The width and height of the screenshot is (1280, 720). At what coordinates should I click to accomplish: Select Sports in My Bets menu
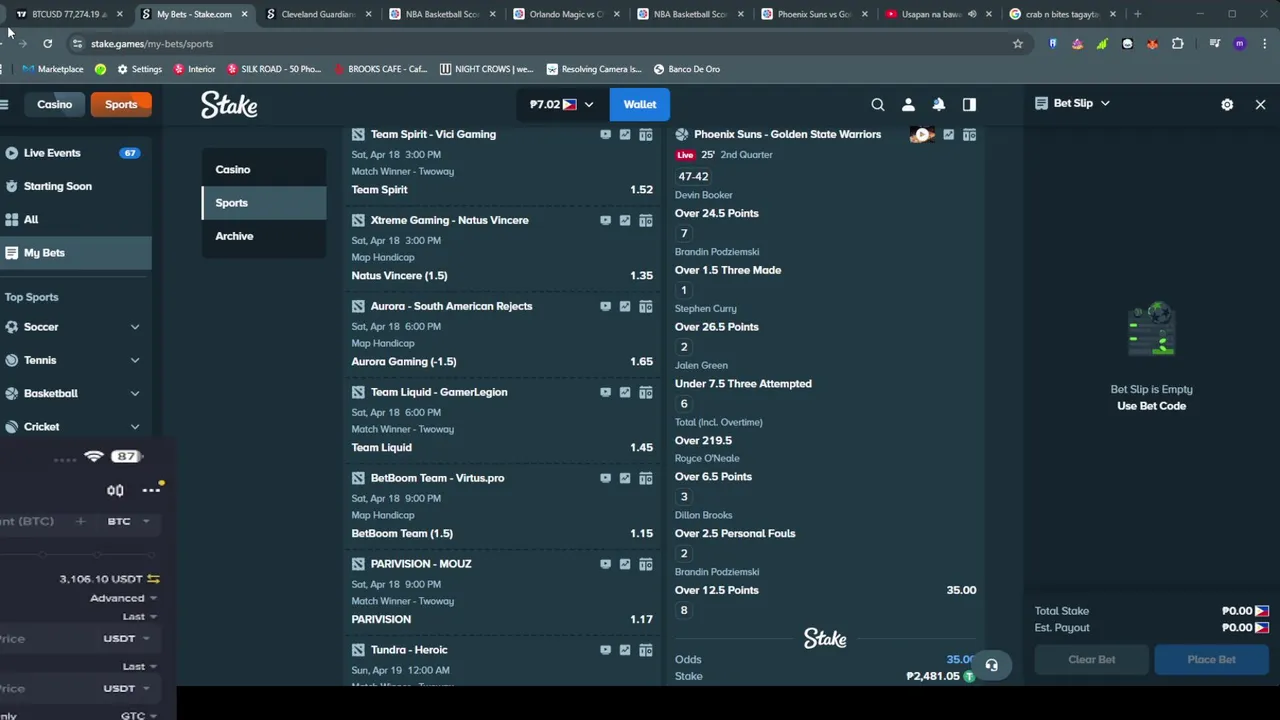(264, 203)
